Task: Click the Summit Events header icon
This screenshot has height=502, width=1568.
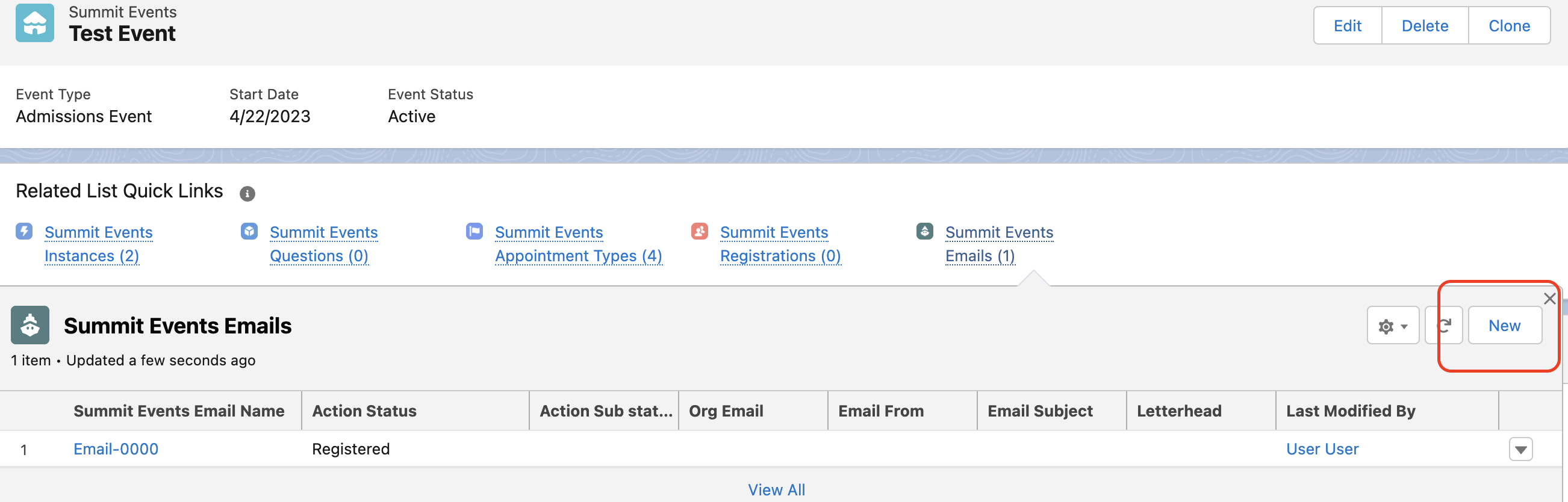Action: tap(35, 23)
